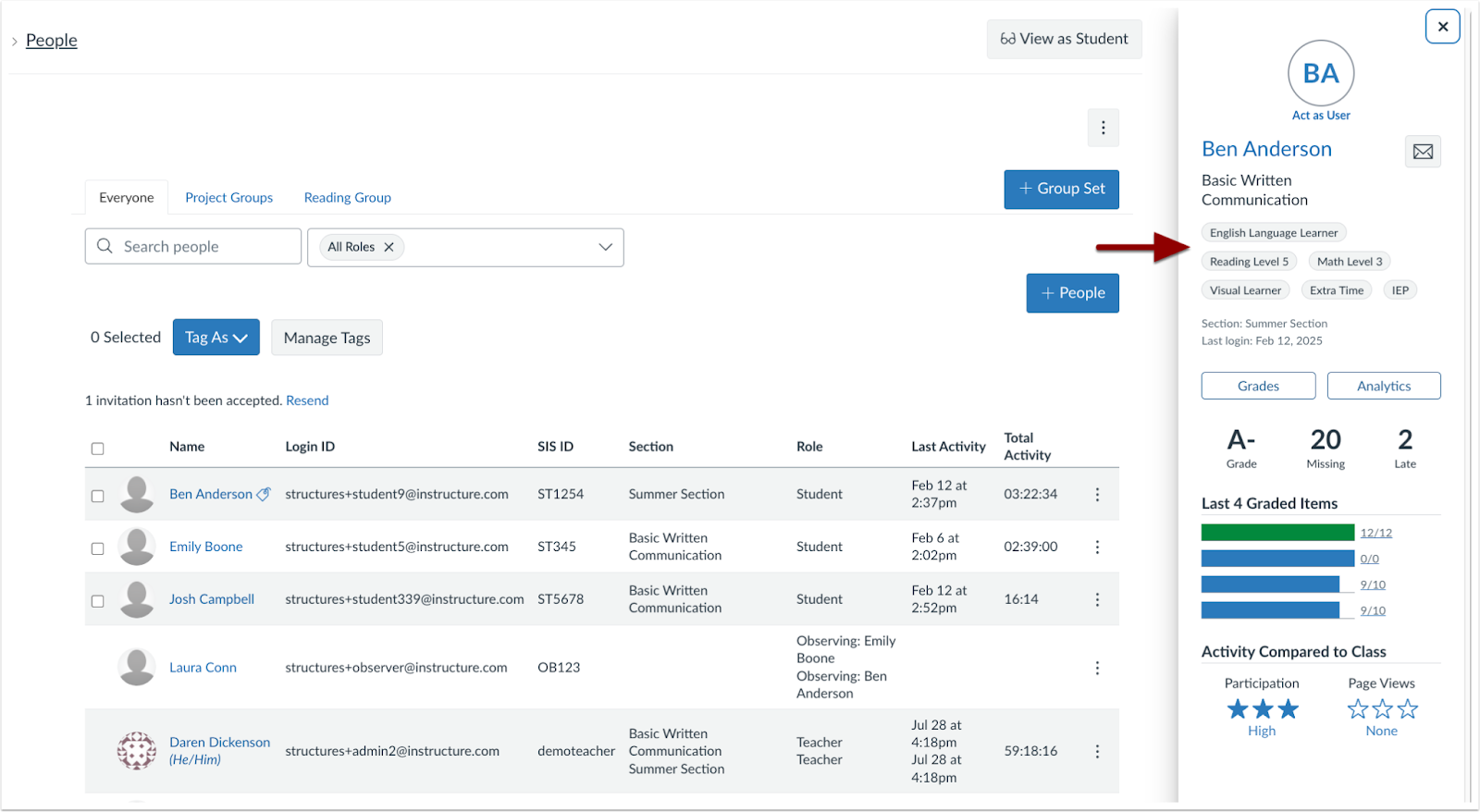Check the box for Emily Boone

[97, 548]
